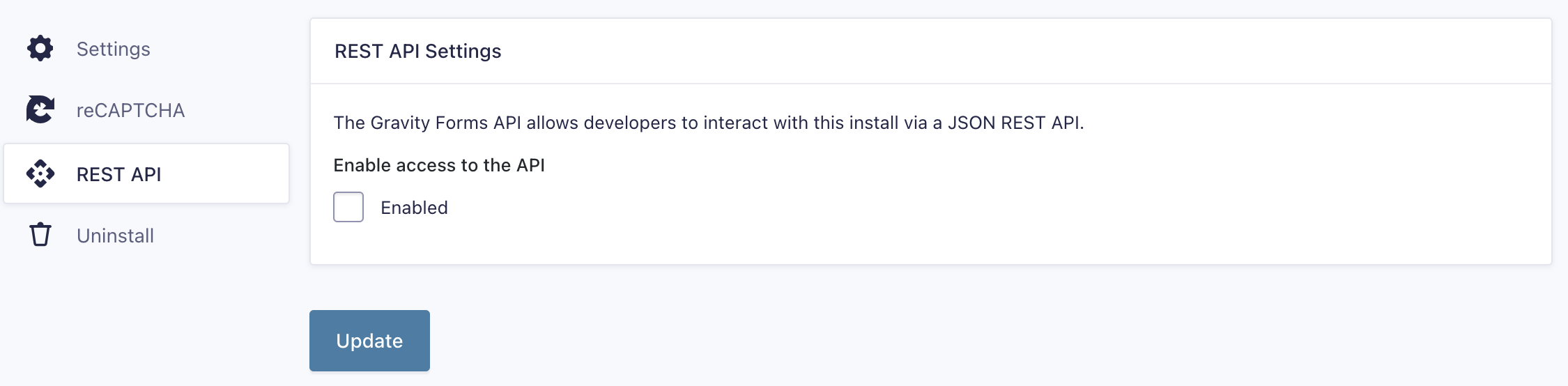Click the words "Gravity Forms API" in description
Image resolution: width=1568 pixels, height=386 pixels.
(445, 123)
